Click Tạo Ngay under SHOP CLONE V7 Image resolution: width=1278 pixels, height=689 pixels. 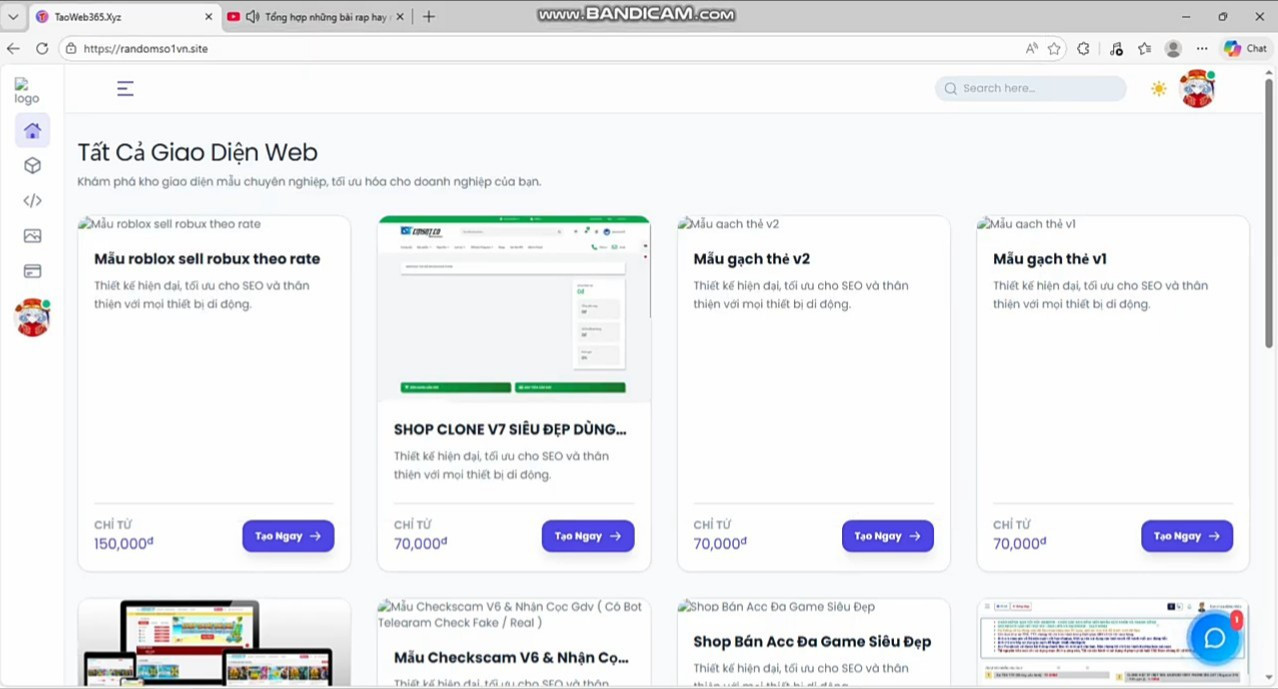click(587, 536)
